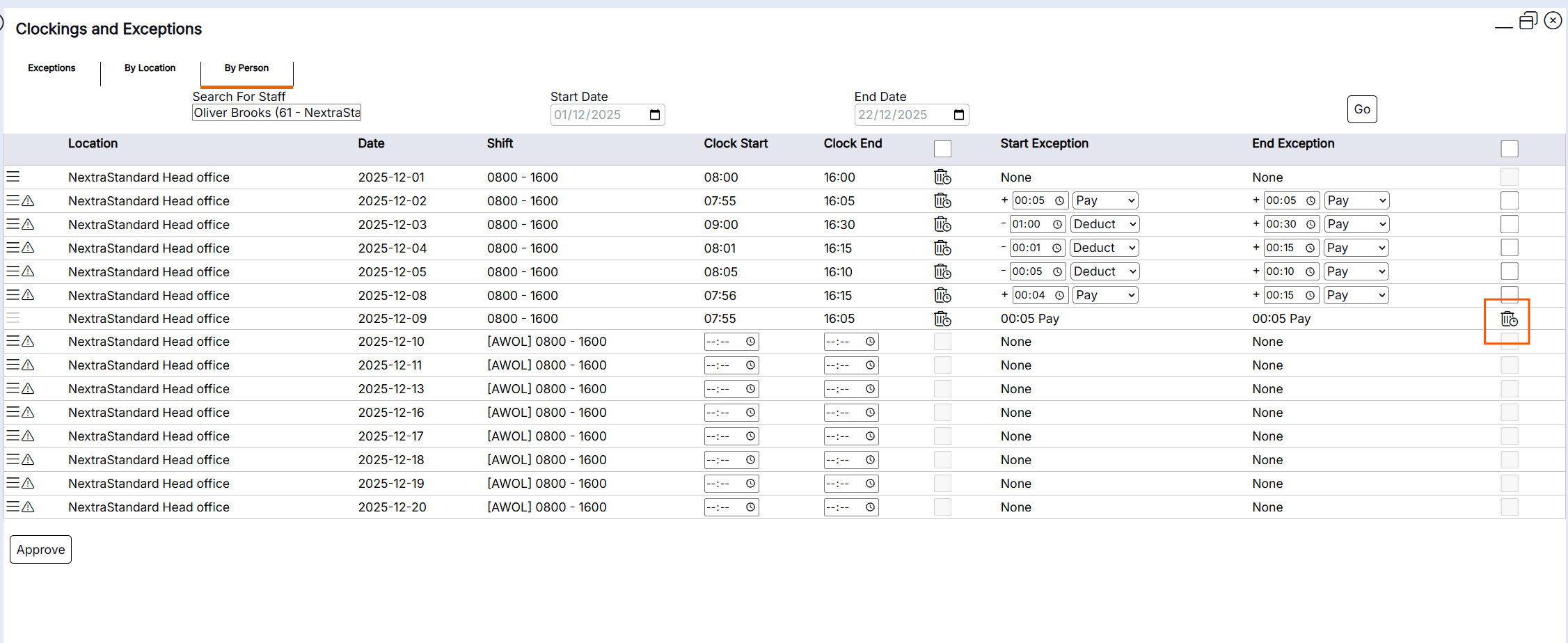The height and width of the screenshot is (643, 1568).
Task: Delete the clocking for 2025-12-02
Action: pos(942,201)
